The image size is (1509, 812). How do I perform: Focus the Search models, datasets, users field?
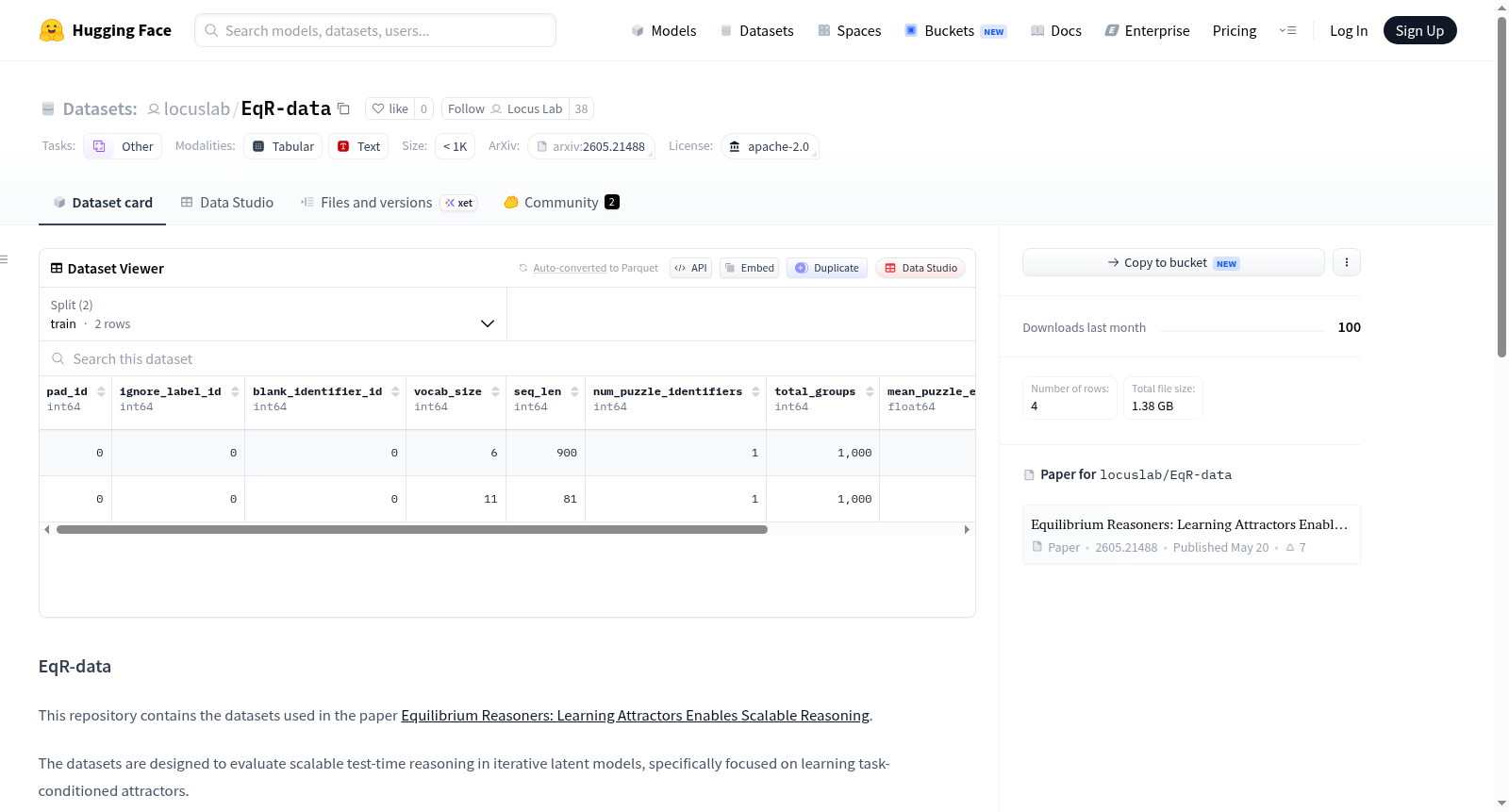pyautogui.click(x=375, y=30)
